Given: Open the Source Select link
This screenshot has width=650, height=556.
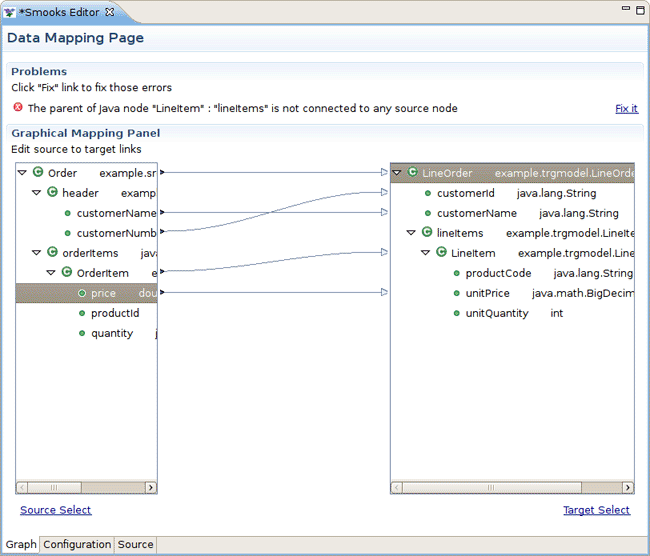Looking at the screenshot, I should (x=55, y=510).
